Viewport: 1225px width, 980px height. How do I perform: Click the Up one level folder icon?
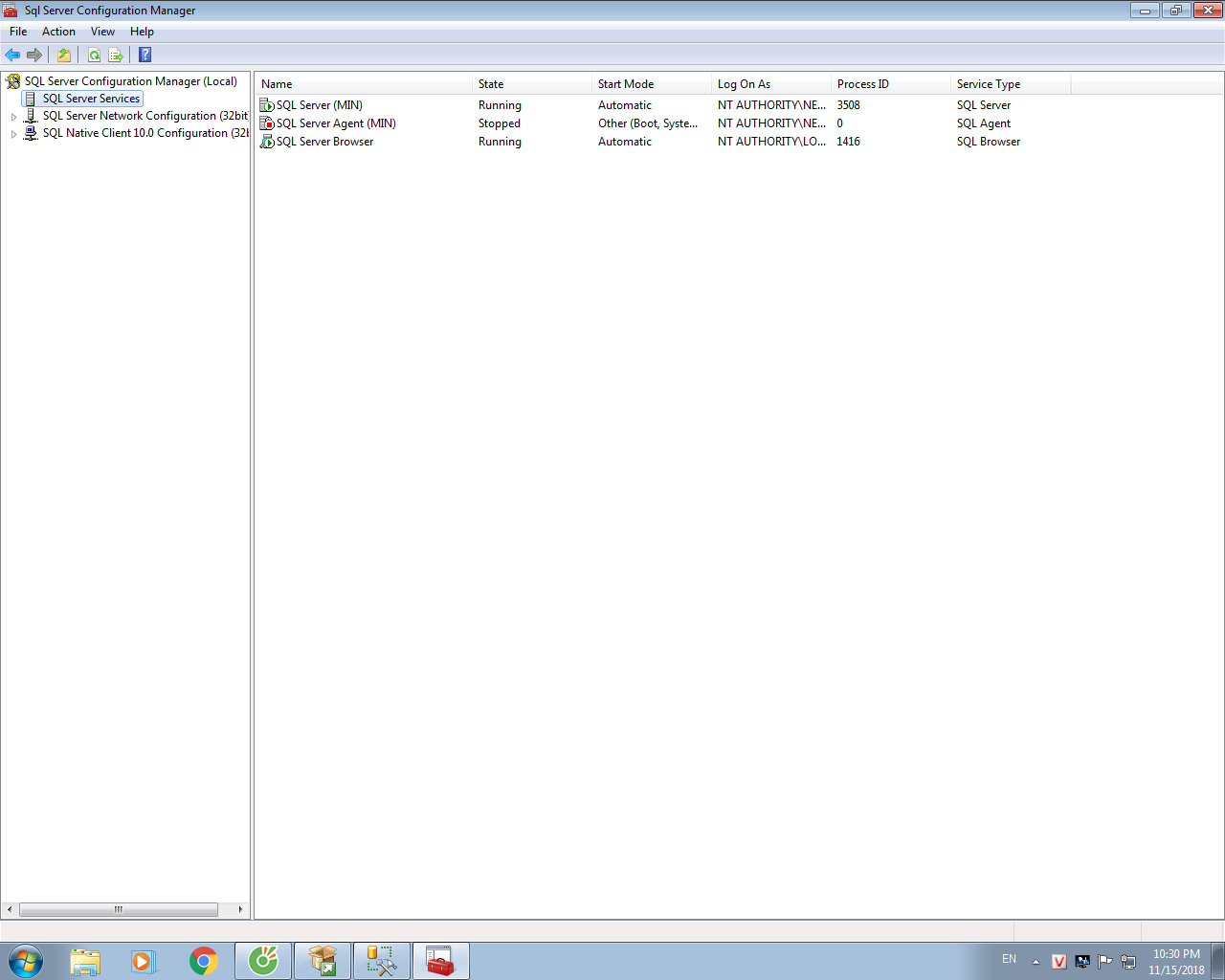click(x=64, y=56)
